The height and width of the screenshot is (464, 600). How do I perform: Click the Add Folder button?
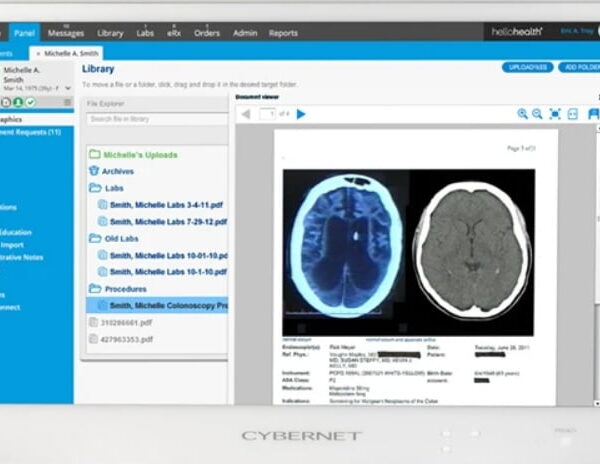tap(578, 67)
